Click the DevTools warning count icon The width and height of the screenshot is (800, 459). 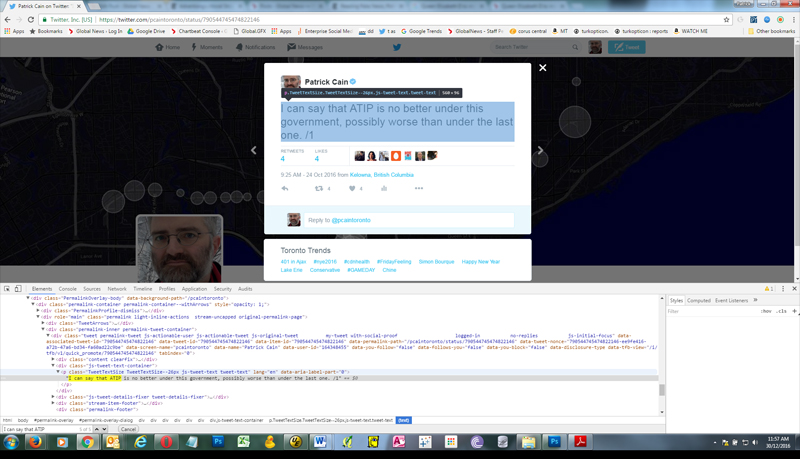coord(769,289)
